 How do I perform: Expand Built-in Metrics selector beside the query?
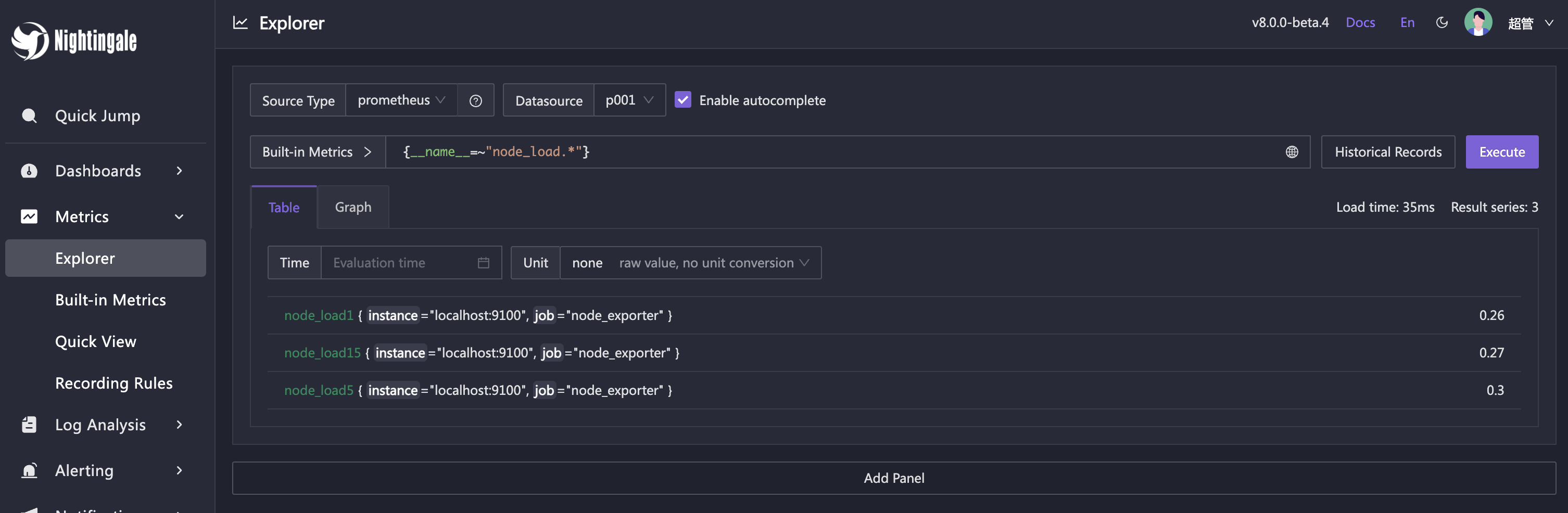pyautogui.click(x=317, y=152)
